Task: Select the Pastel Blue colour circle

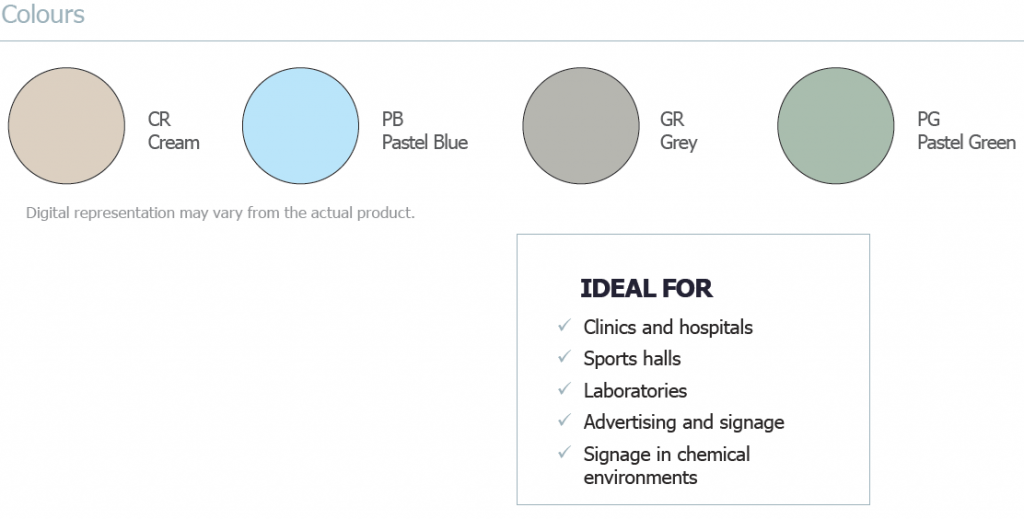Action: 300,126
